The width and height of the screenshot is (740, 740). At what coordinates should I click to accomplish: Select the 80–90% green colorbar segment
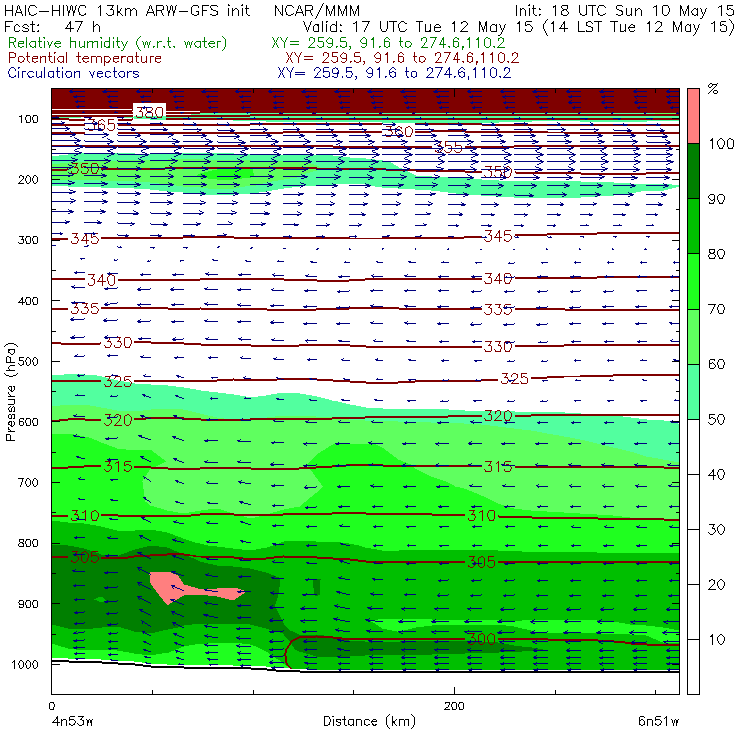pyautogui.click(x=693, y=226)
